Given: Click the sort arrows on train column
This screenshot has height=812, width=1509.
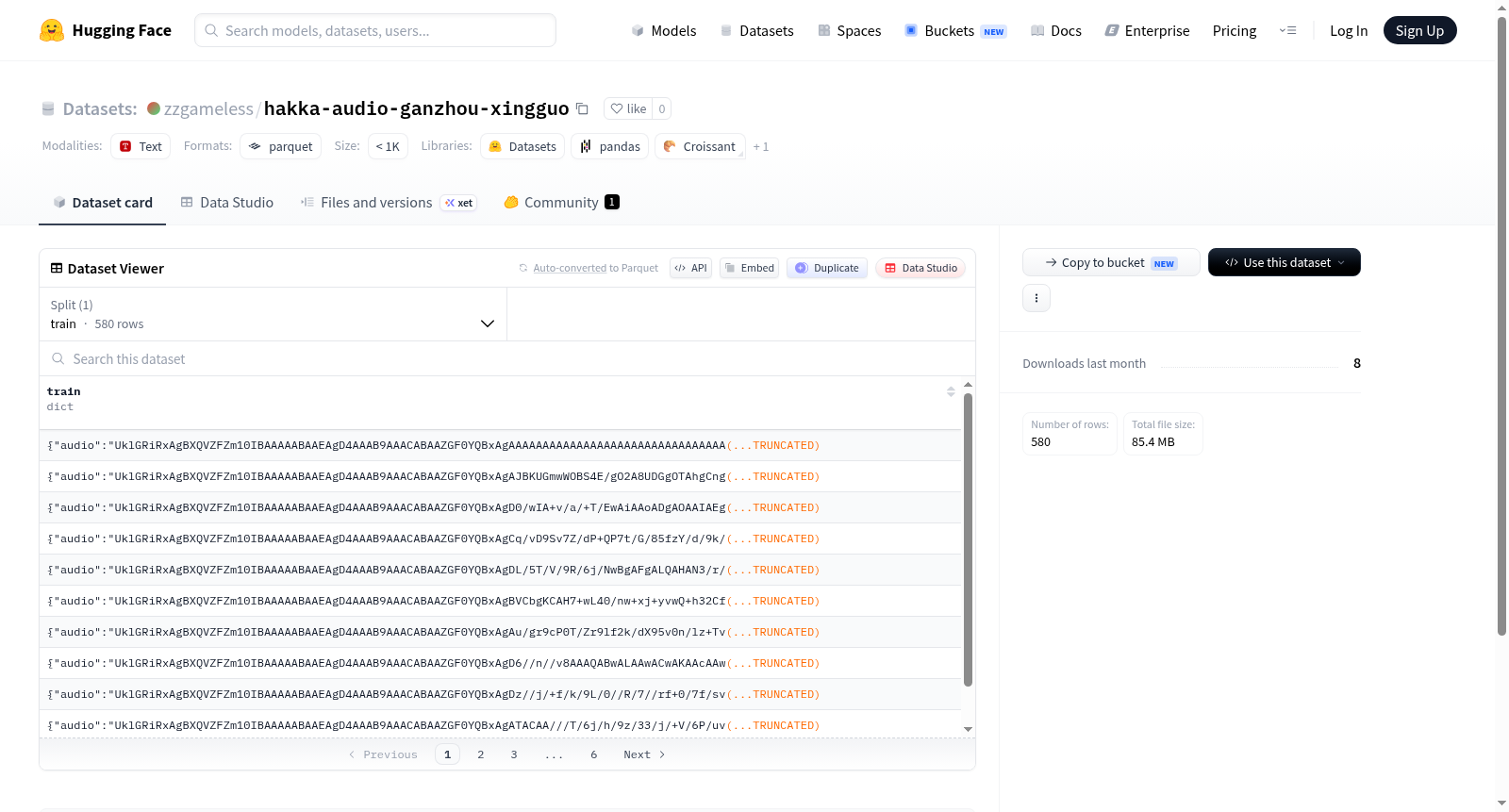Looking at the screenshot, I should click(x=951, y=391).
